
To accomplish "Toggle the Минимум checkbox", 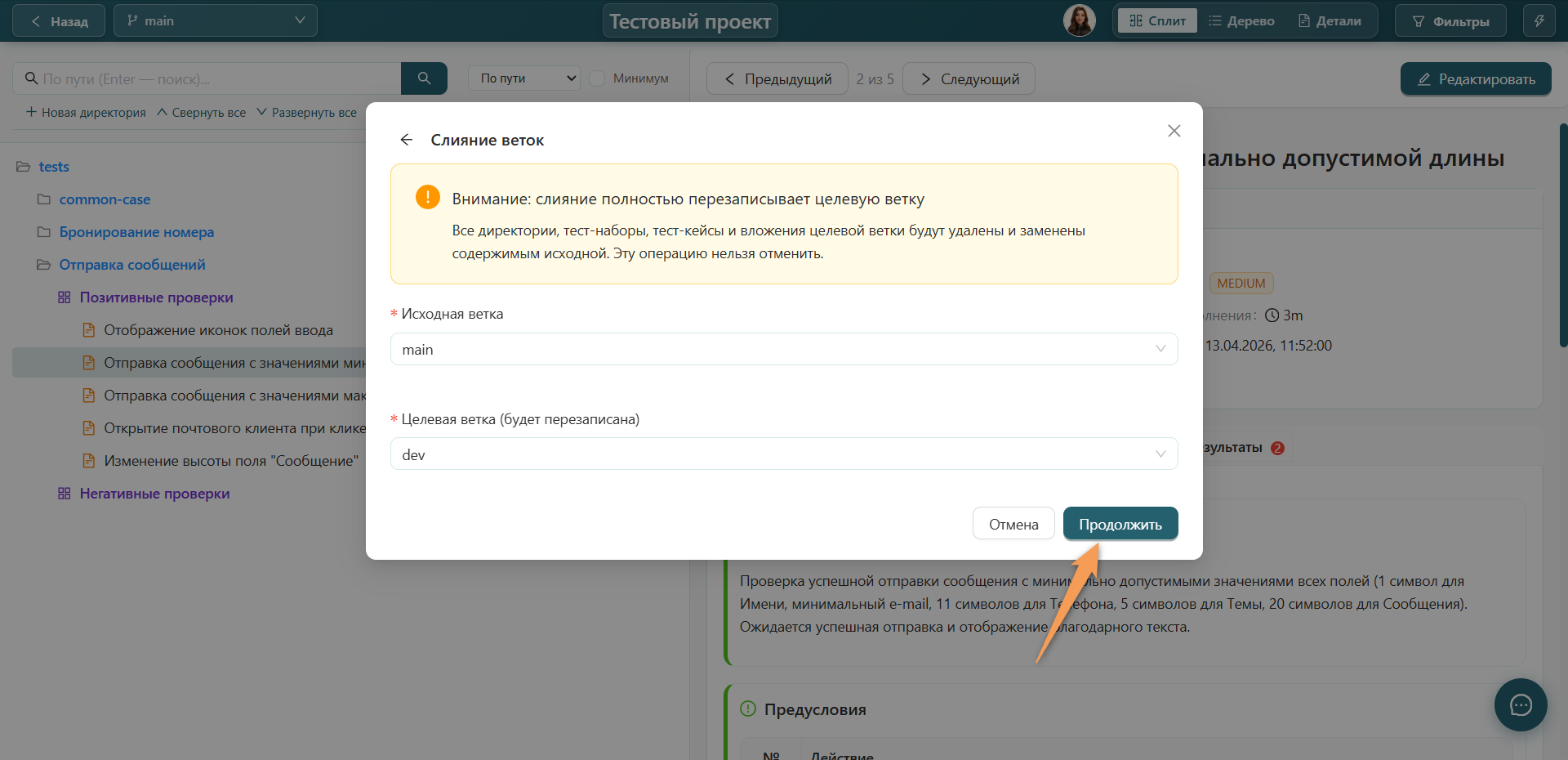I will [x=597, y=78].
